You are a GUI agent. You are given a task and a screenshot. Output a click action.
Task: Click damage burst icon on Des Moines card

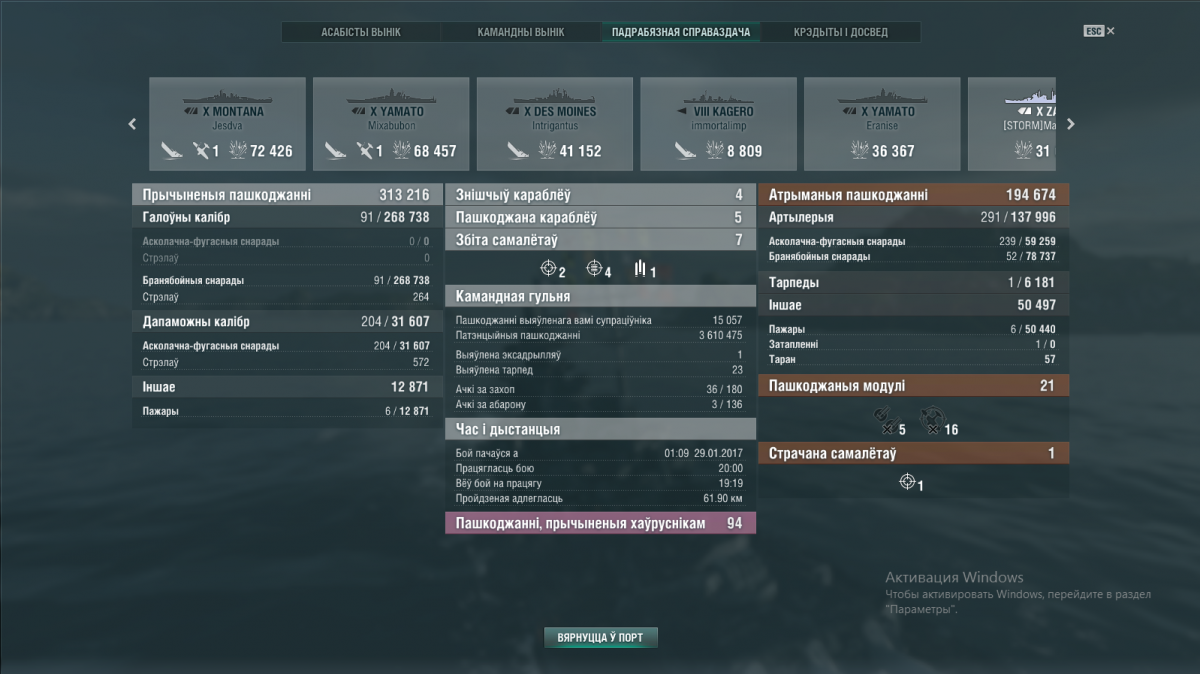[547, 151]
